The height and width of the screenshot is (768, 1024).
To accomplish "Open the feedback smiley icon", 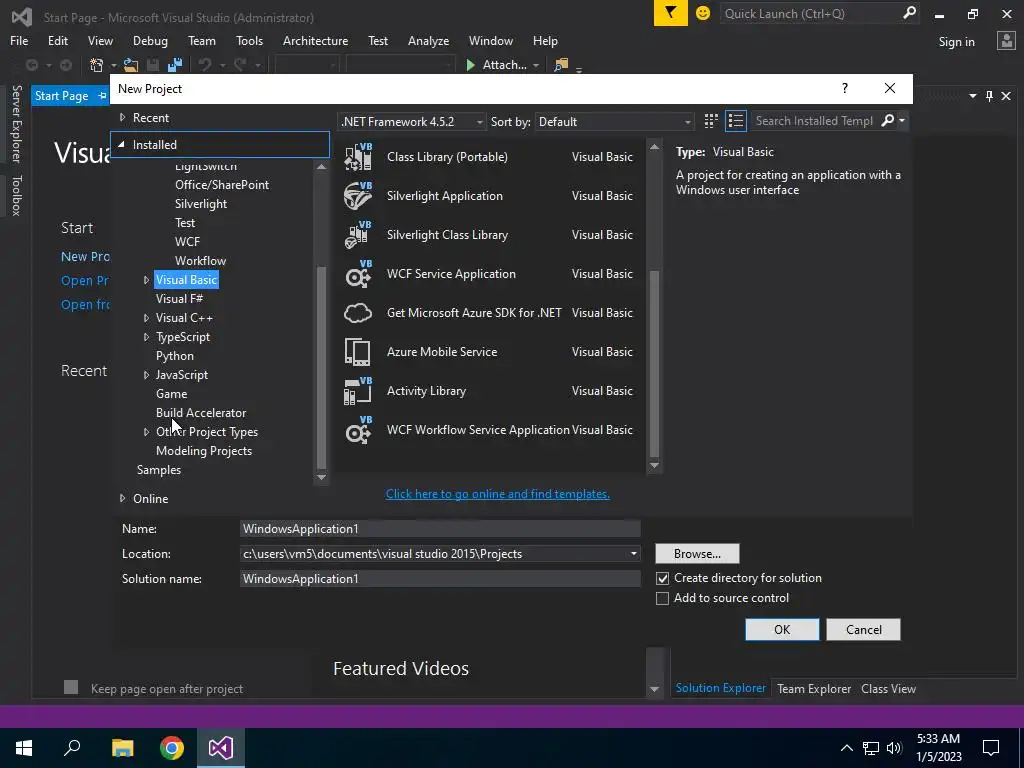I will pyautogui.click(x=703, y=13).
